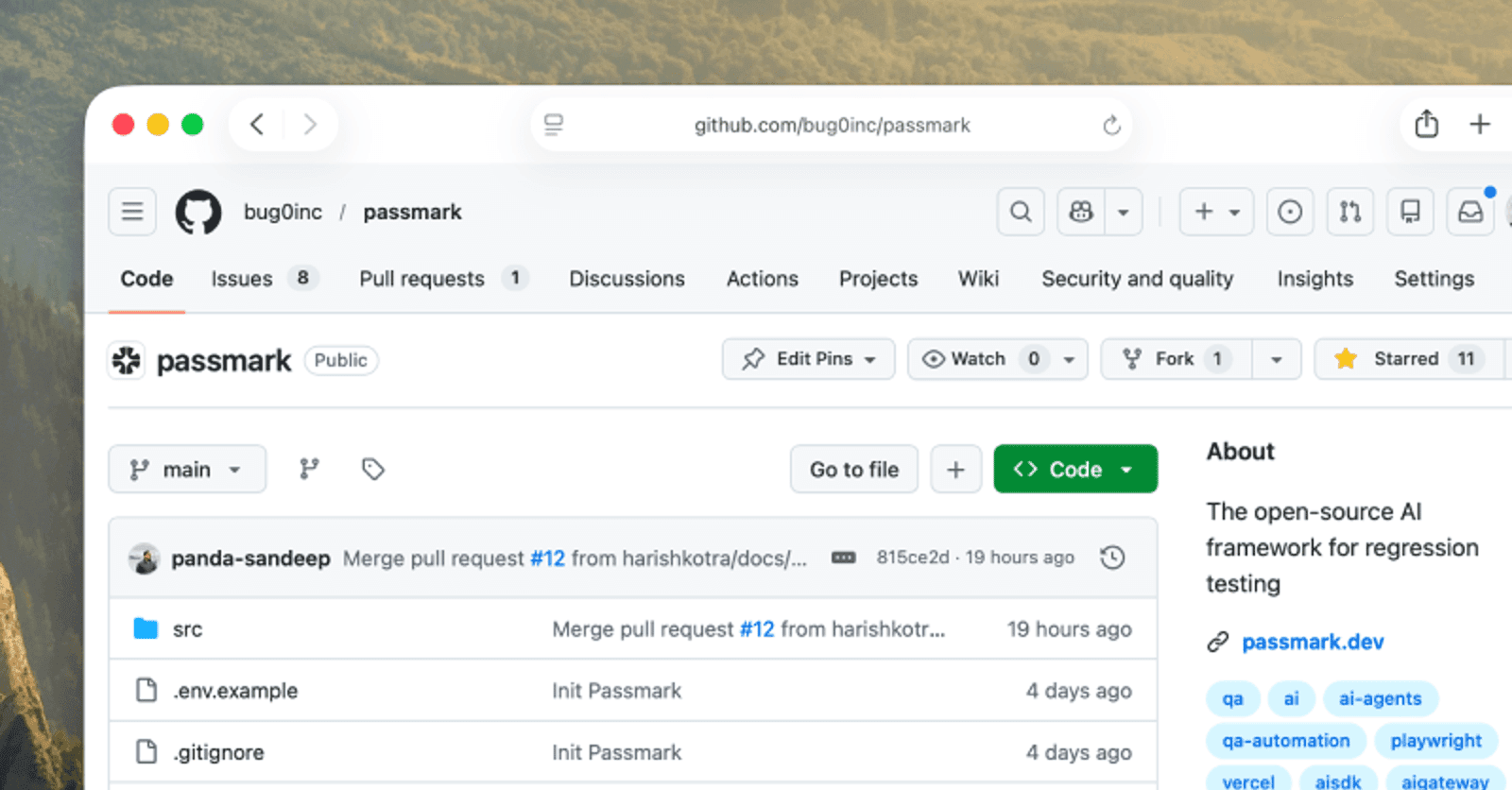Switch to the Pull requests tab
This screenshot has height=790, width=1512.
[443, 279]
